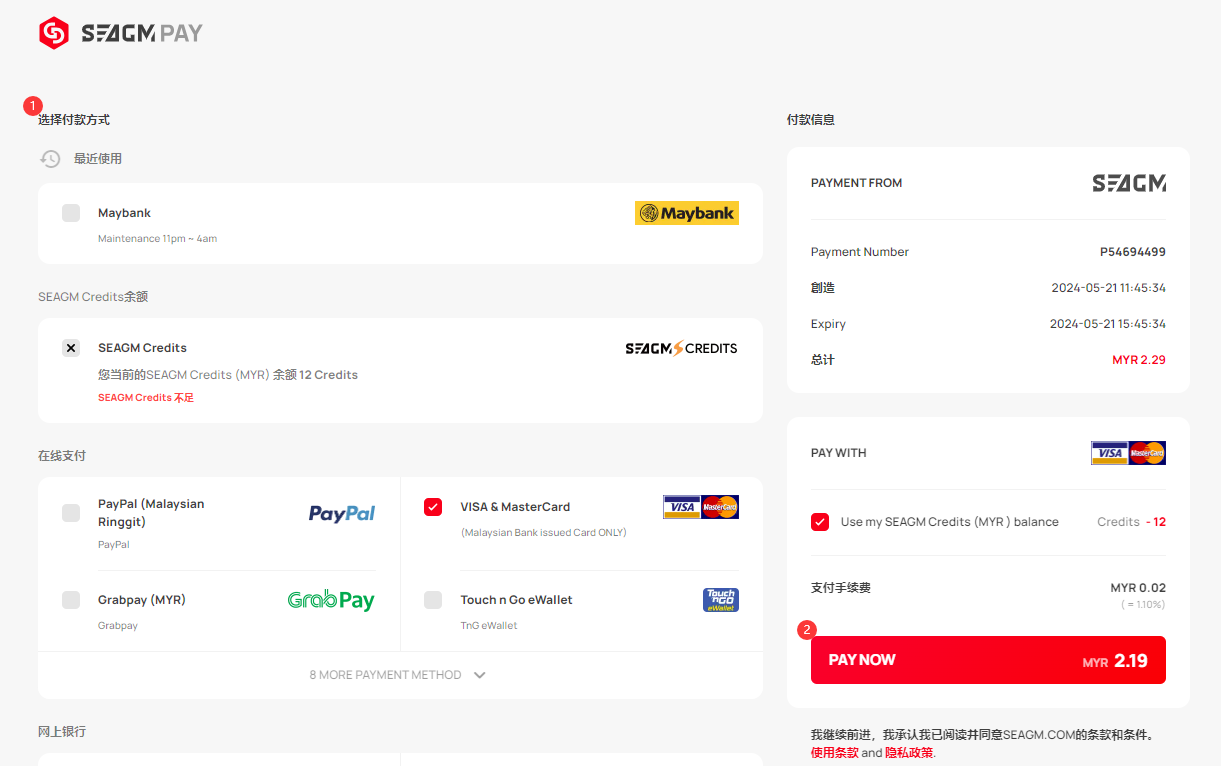
Task: Click the red 'SEAGM Credits 不足' warning
Action: click(x=146, y=398)
